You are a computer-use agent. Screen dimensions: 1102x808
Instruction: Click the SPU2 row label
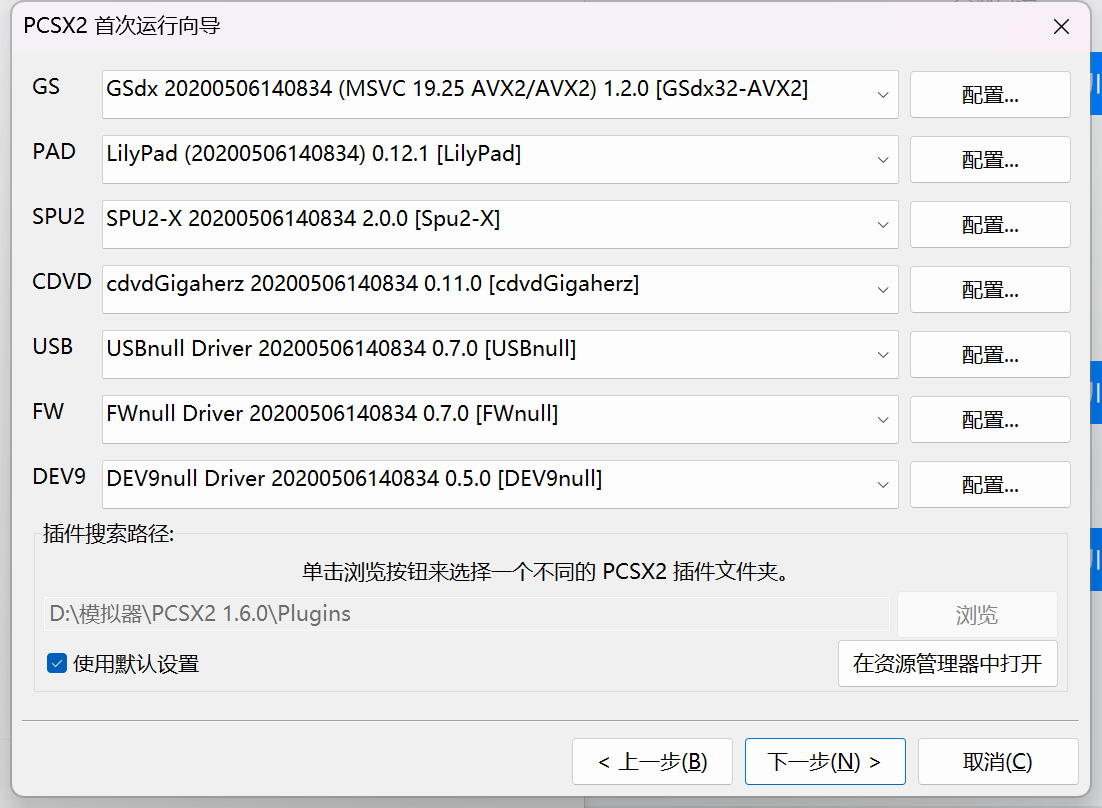click(x=58, y=216)
